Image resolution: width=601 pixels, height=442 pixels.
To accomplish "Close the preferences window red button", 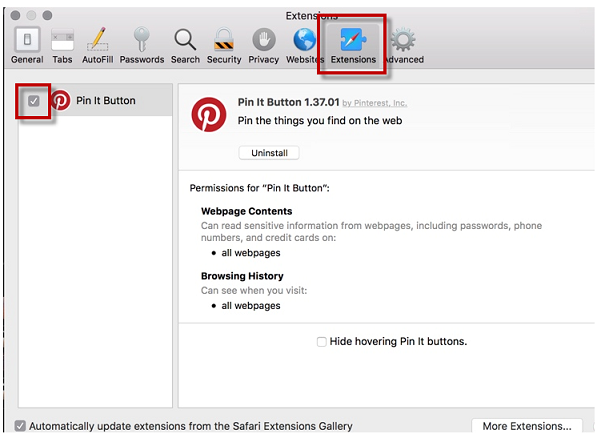I will pos(15,15).
